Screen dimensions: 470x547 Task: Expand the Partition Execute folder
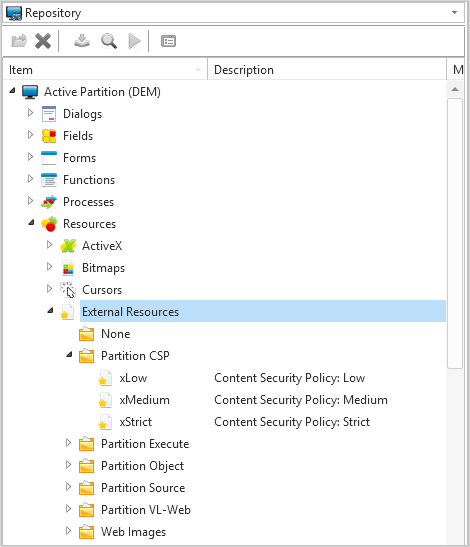68,443
